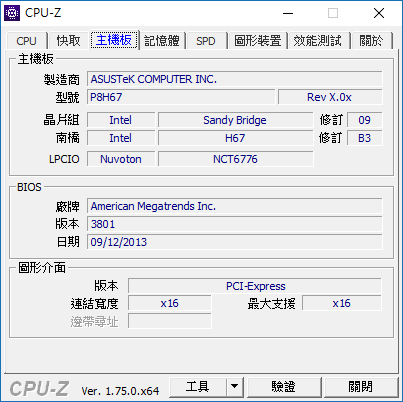Click BIOS vendor American Megatrends Inc.
Viewport: 403px width, 402px height.
[x=235, y=206]
